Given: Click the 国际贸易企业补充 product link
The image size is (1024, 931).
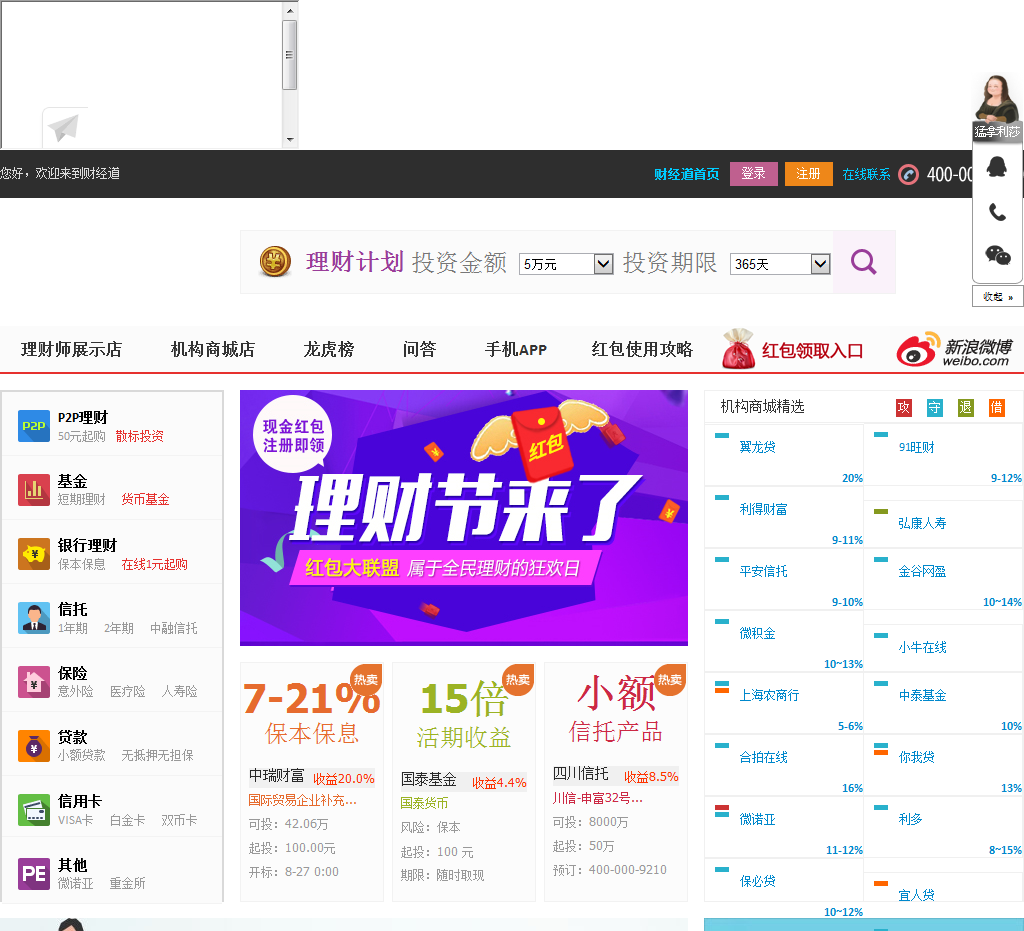Looking at the screenshot, I should pos(302,800).
